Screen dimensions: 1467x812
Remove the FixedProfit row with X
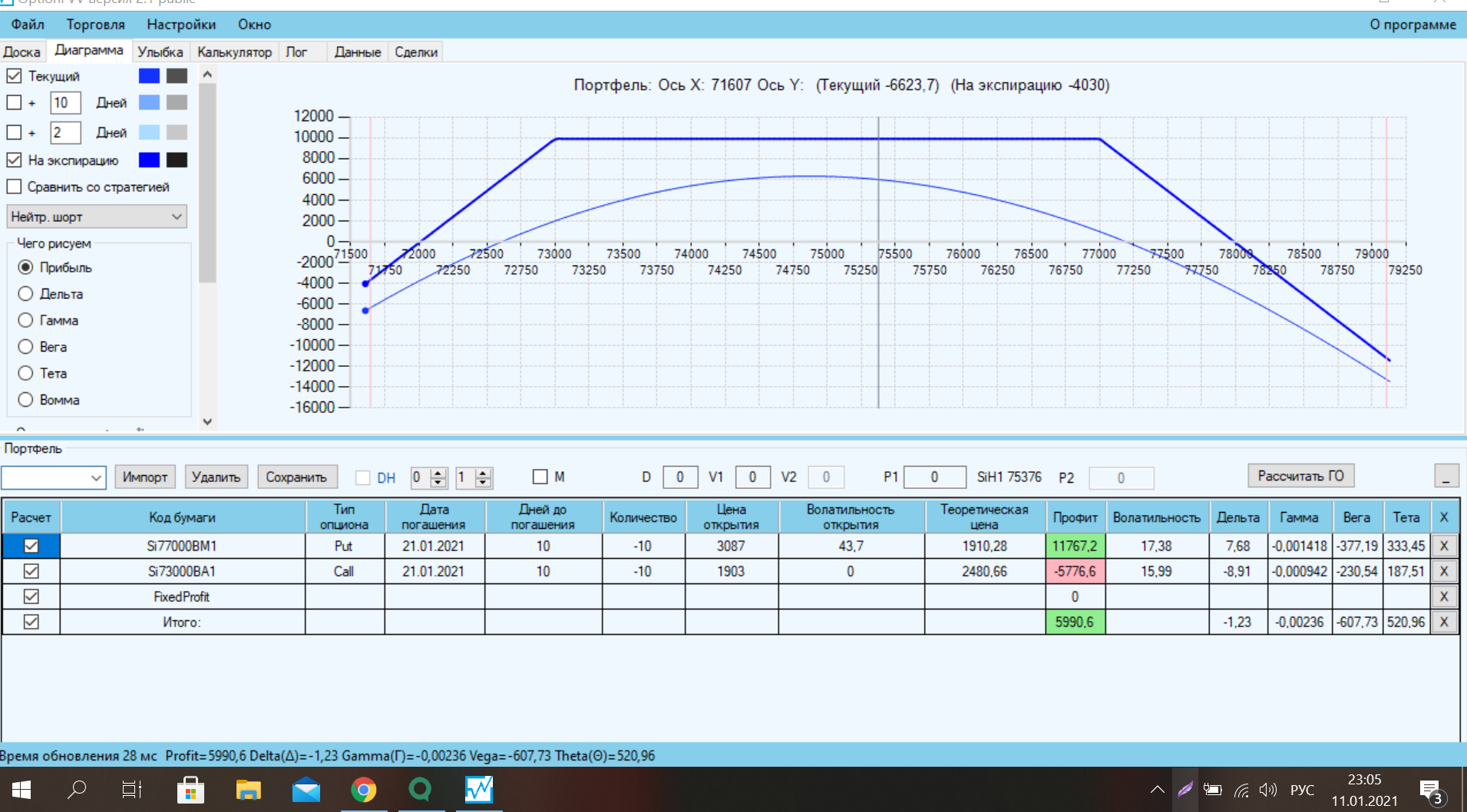click(1444, 596)
